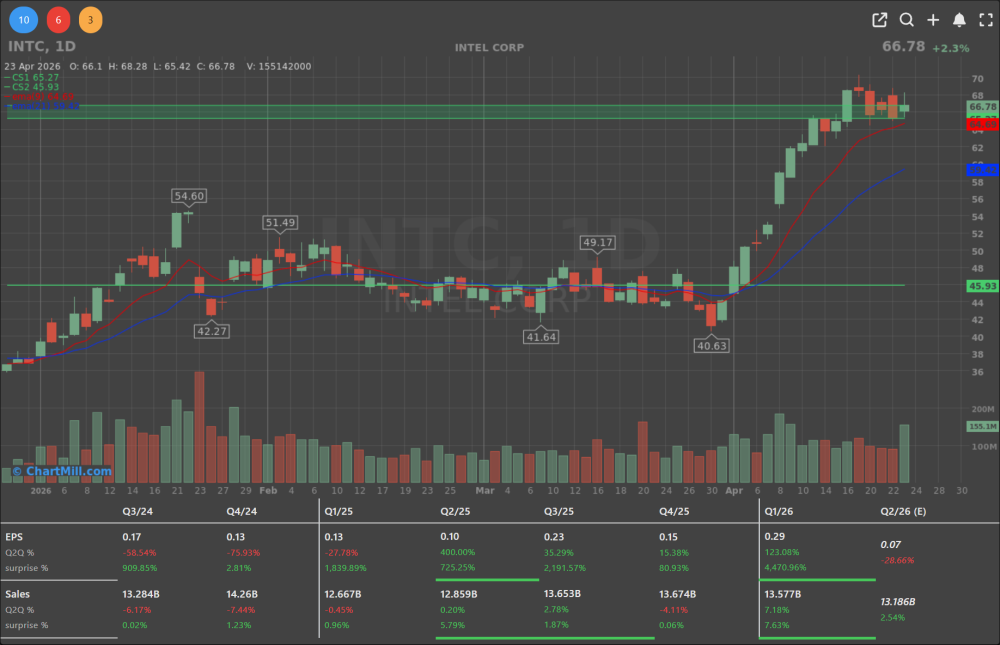The image size is (1000, 645).
Task: Click the 14.26B sales value
Action: [x=242, y=595]
